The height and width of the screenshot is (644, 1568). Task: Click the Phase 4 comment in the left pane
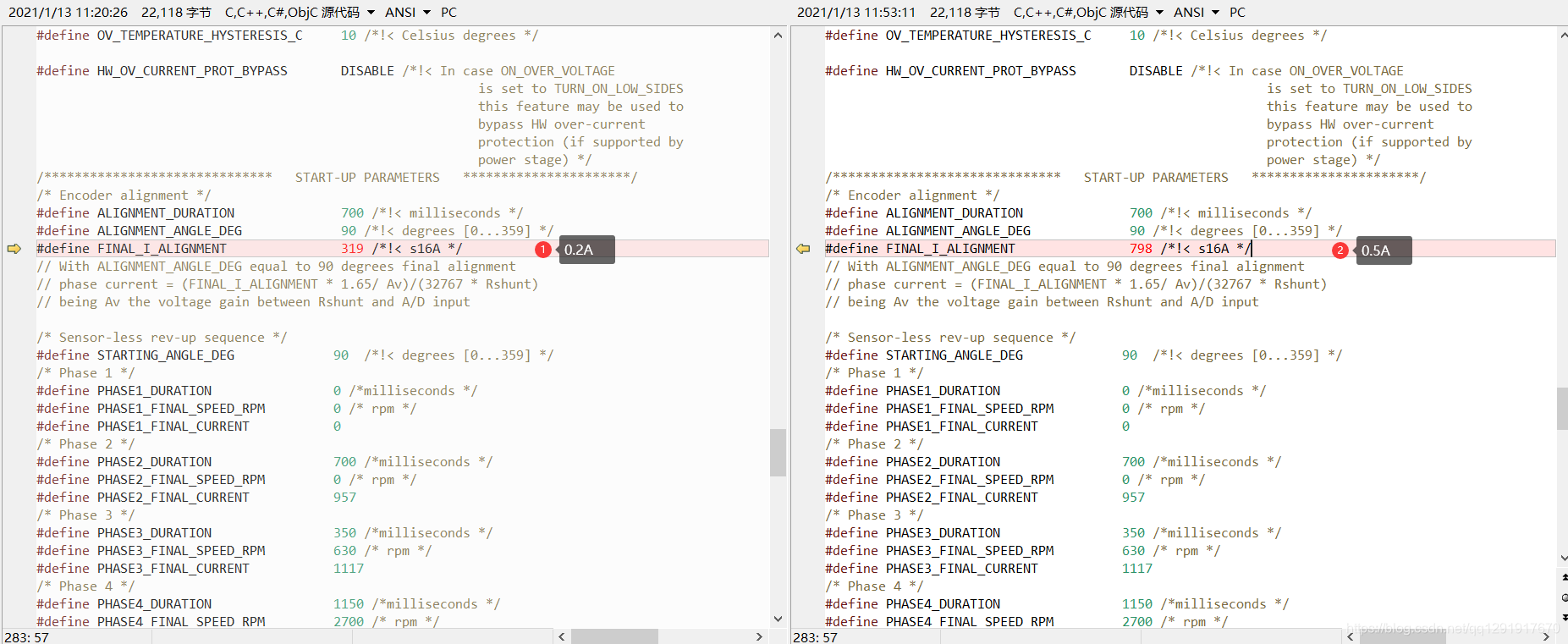[85, 586]
